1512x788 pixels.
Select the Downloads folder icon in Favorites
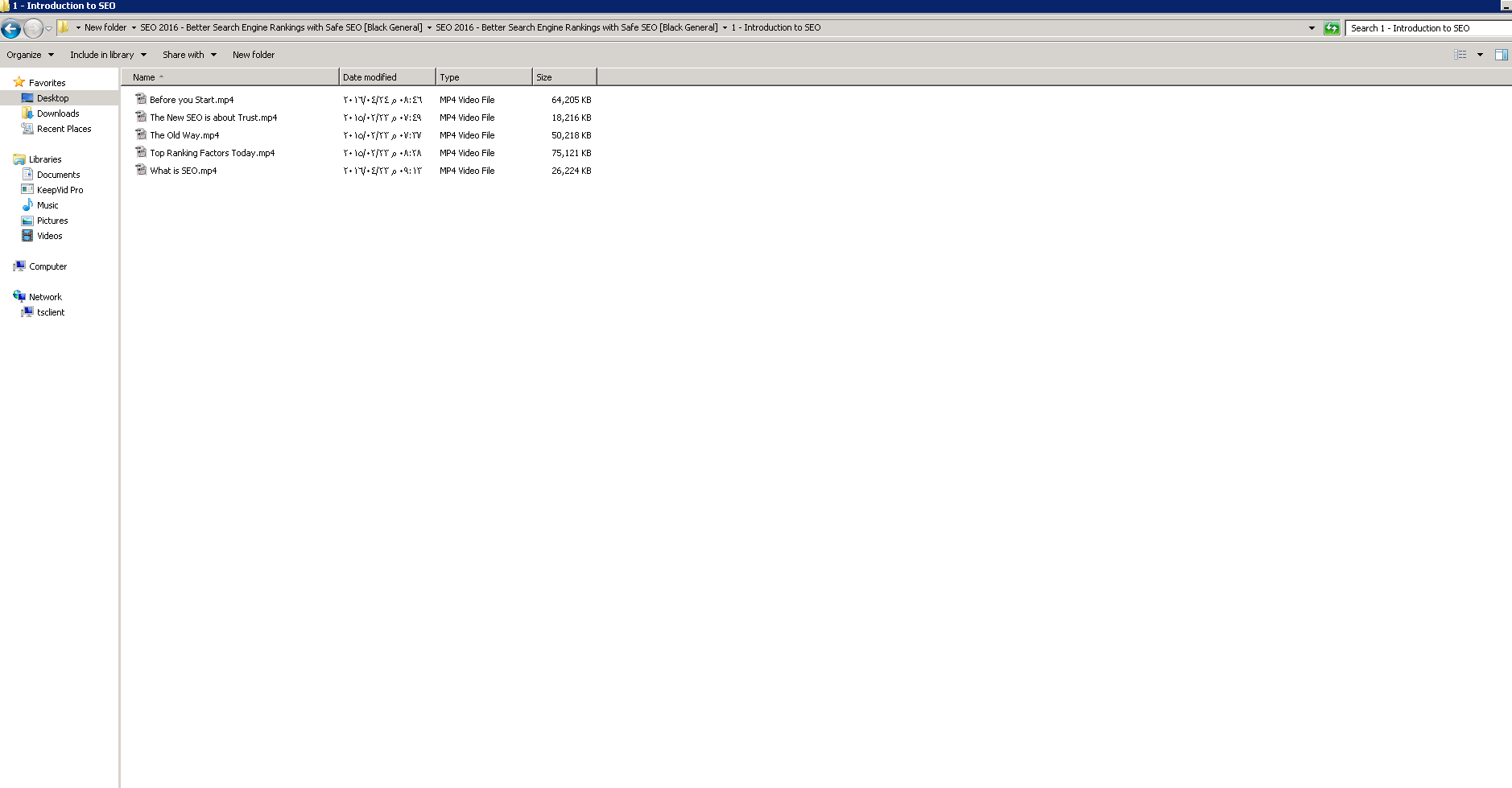(27, 113)
